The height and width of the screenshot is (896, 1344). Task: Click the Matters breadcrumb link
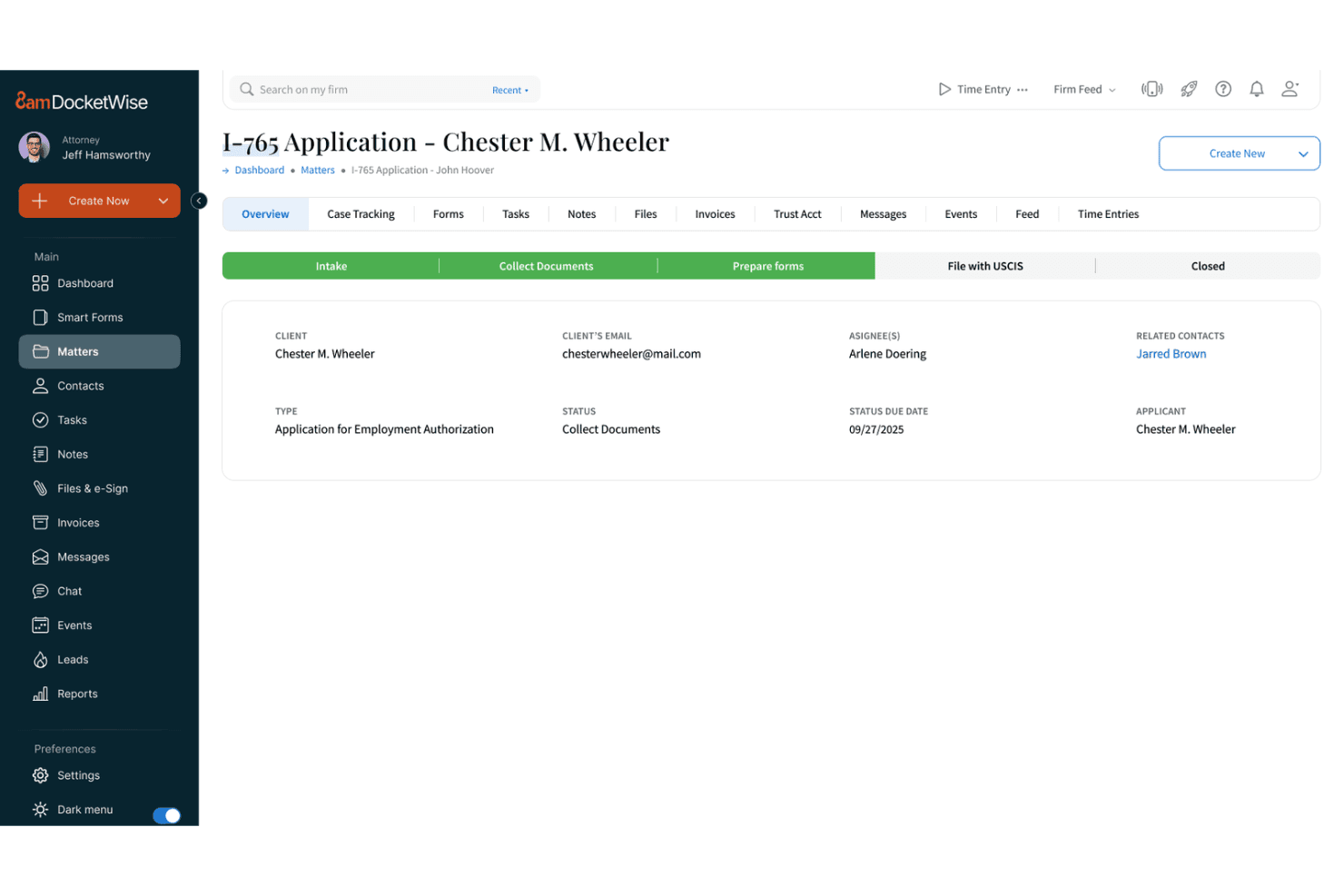(318, 170)
